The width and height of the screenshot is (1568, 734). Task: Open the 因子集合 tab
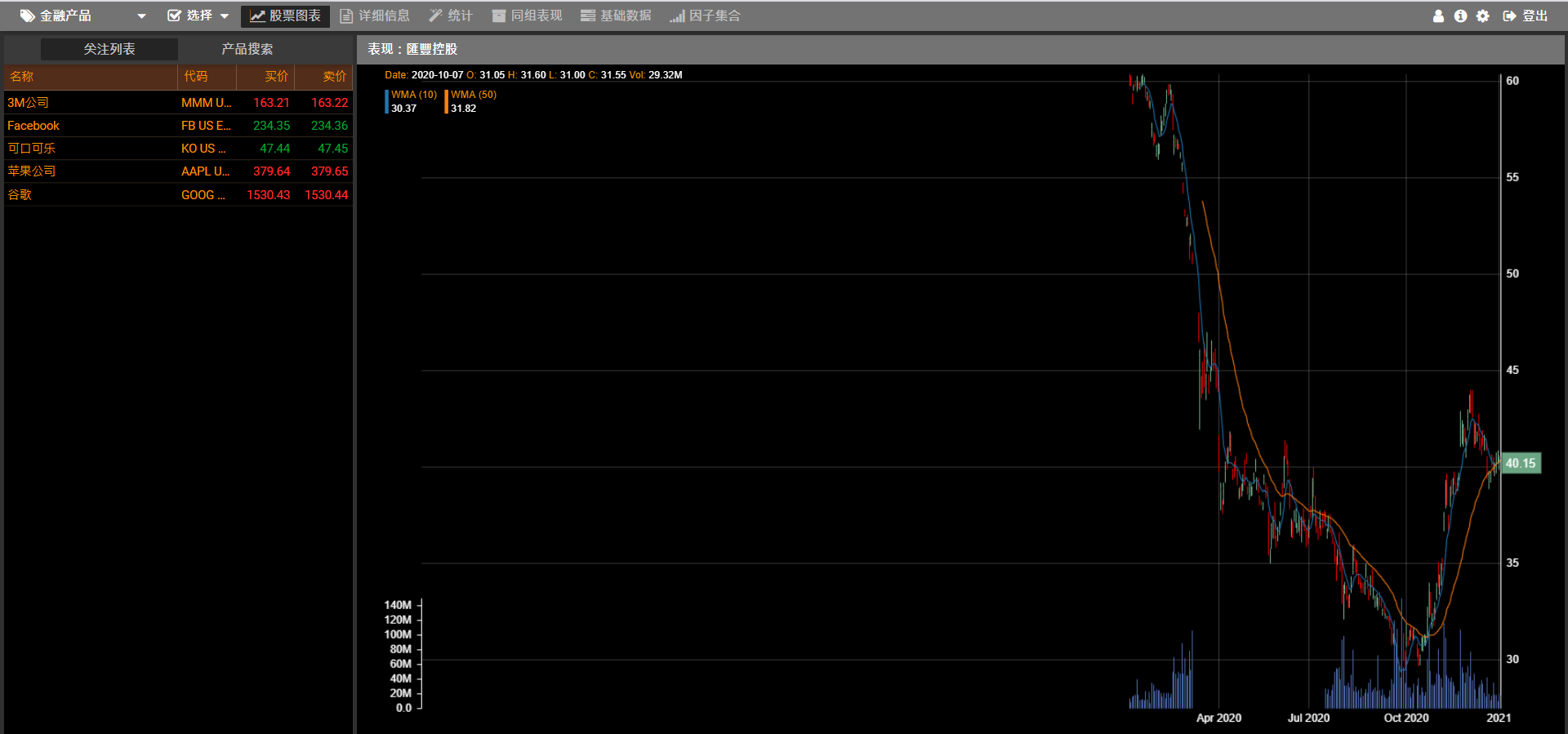click(705, 16)
